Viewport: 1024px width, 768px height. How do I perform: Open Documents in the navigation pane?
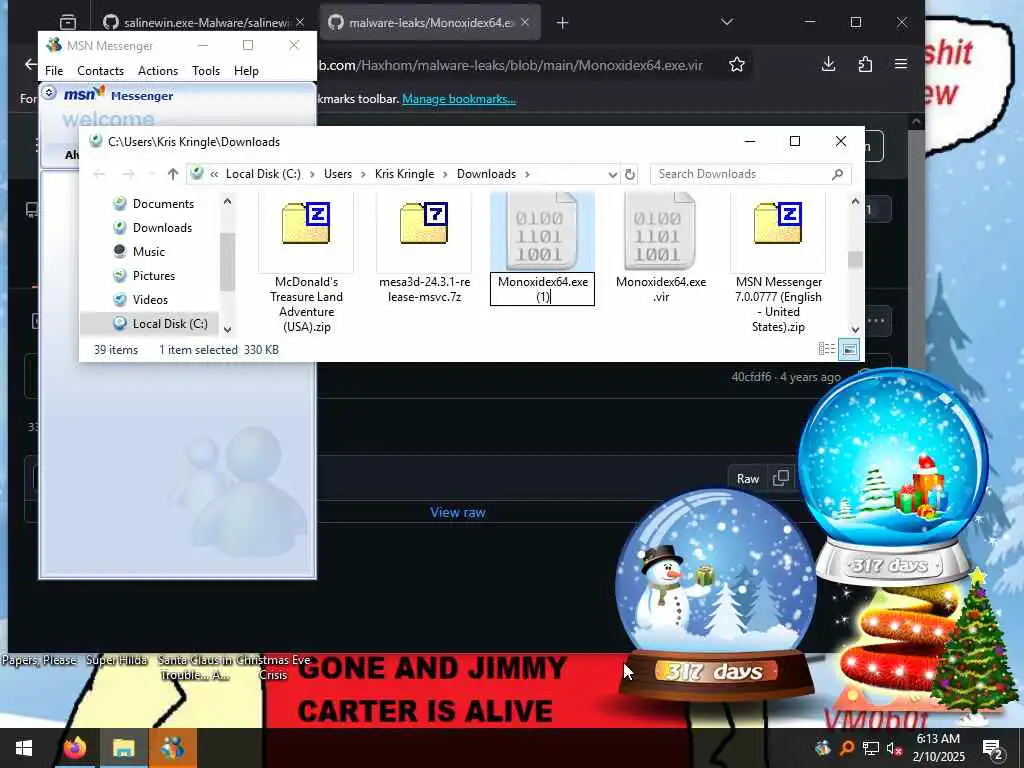pyautogui.click(x=163, y=204)
